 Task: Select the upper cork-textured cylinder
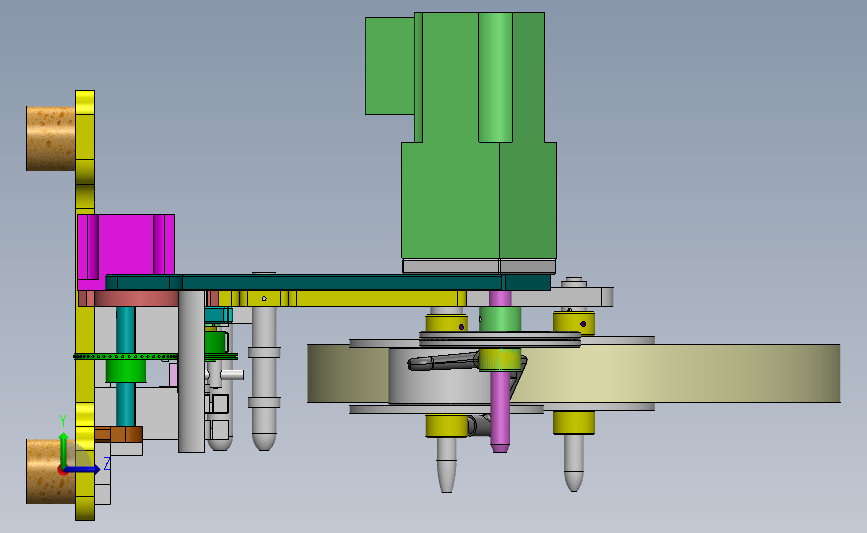click(50, 138)
